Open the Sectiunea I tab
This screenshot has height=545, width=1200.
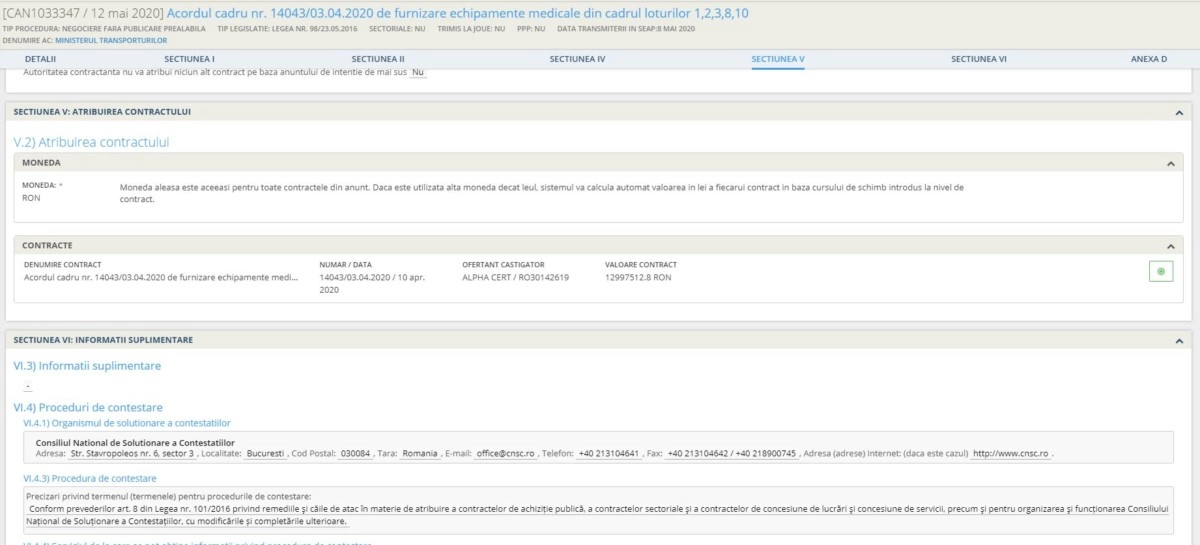pyautogui.click(x=189, y=59)
